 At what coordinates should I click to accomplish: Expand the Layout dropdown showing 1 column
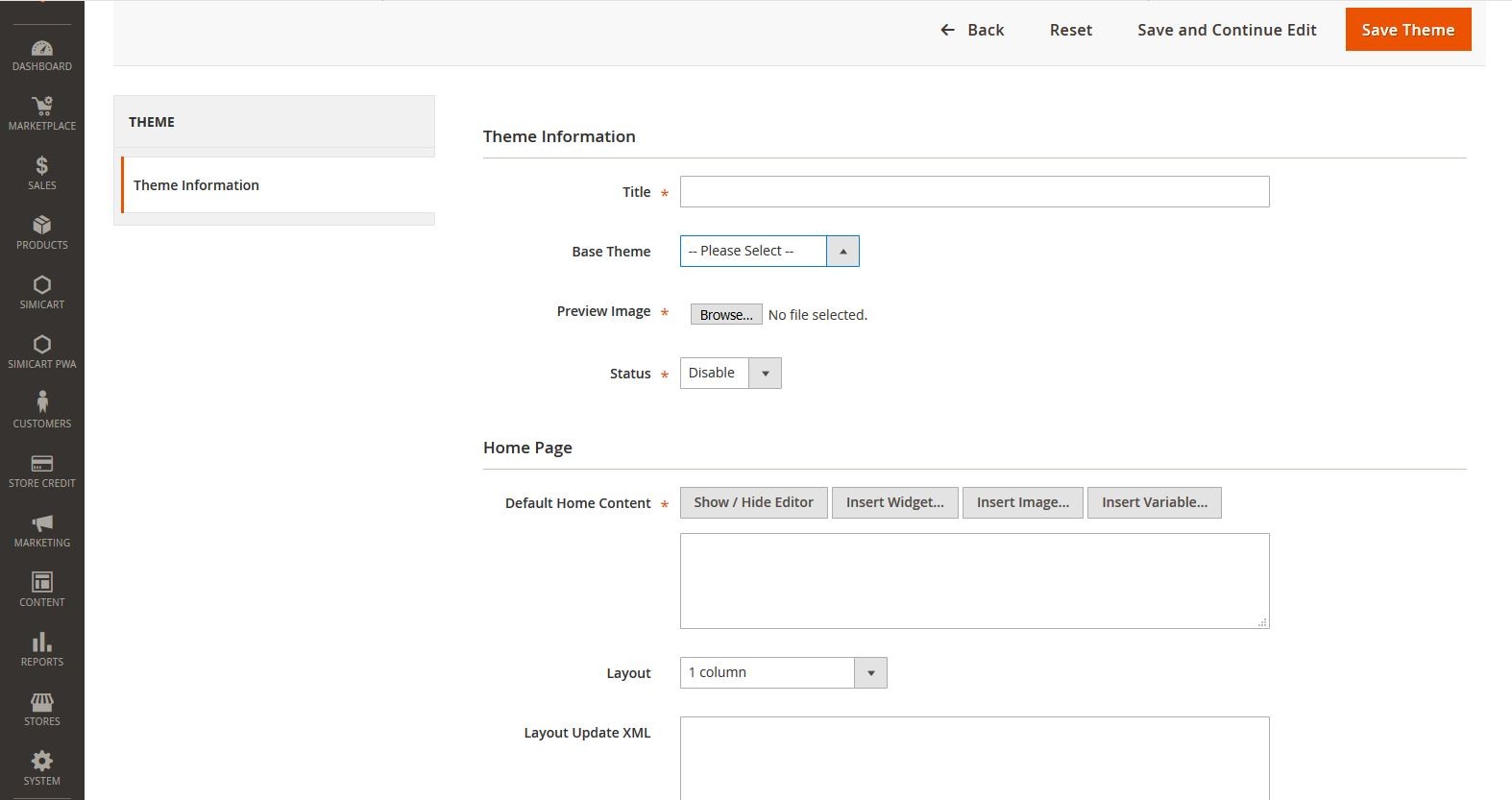(x=782, y=673)
